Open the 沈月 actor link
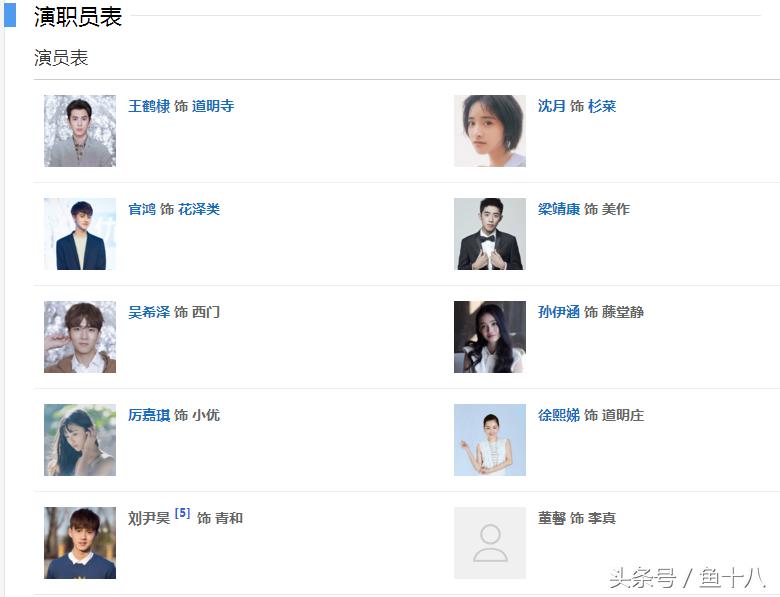The width and height of the screenshot is (780, 597). tap(552, 106)
